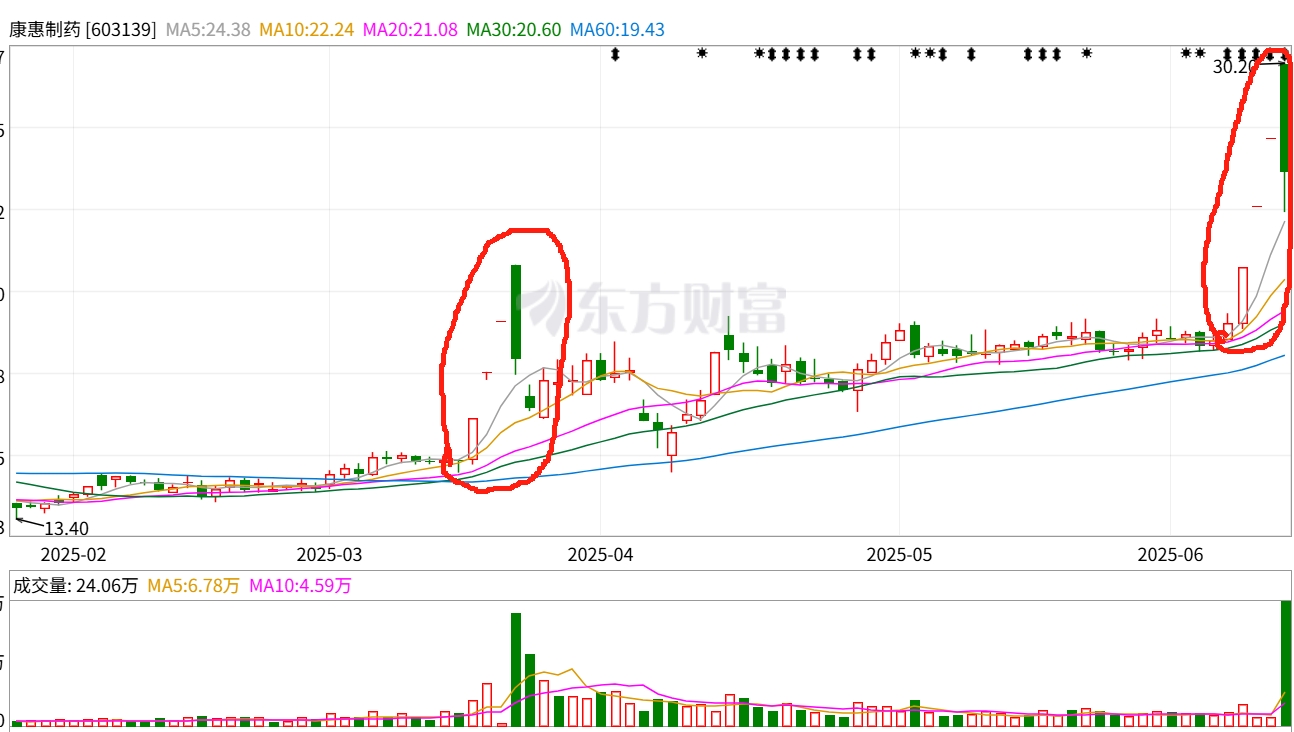This screenshot has height=732, width=1294.
Task: Select the MA60:19.43 indicator label
Action: (x=617, y=29)
